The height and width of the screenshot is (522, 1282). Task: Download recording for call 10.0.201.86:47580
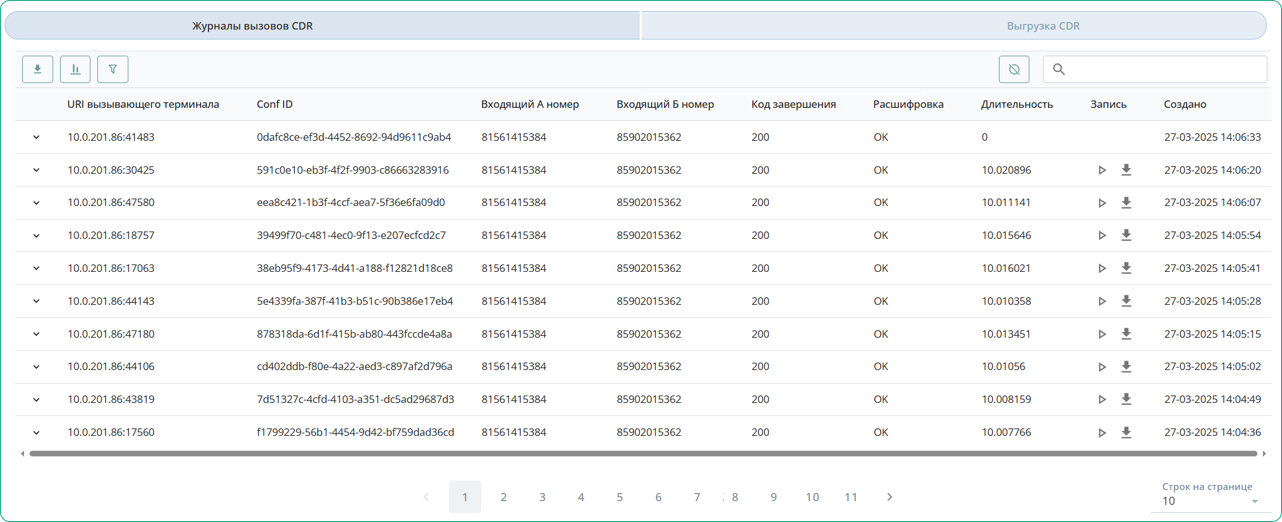click(x=1126, y=203)
